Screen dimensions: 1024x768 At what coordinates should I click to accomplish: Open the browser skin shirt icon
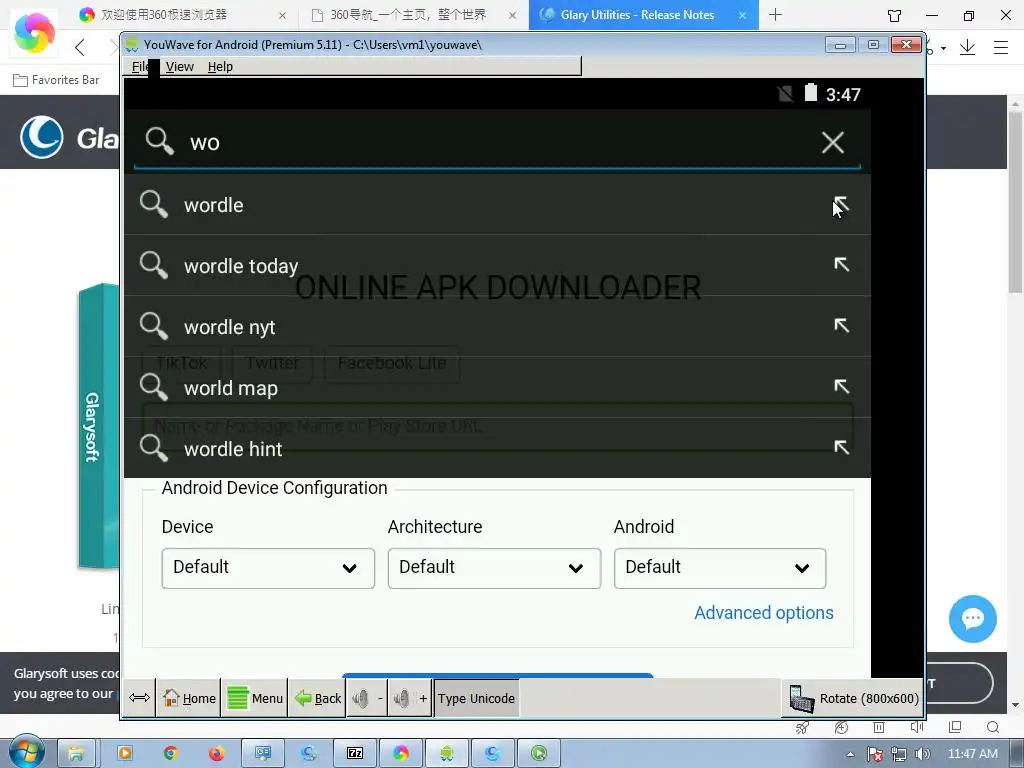click(x=894, y=15)
